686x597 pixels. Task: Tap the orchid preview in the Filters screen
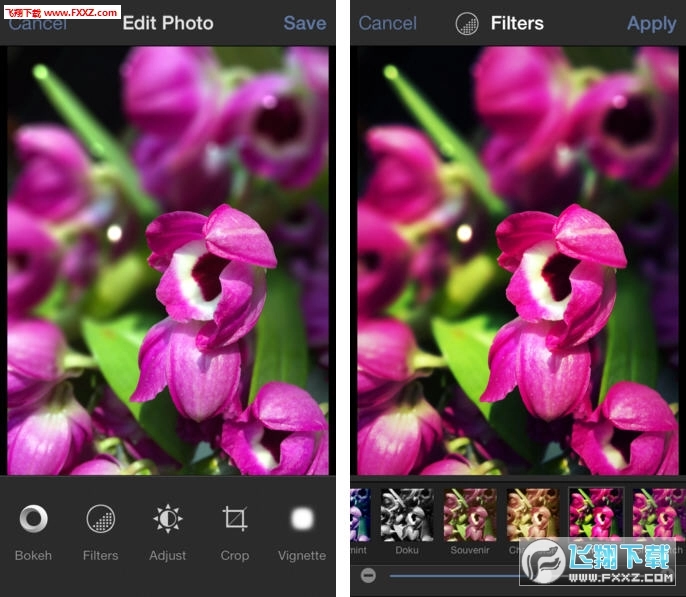click(x=518, y=260)
